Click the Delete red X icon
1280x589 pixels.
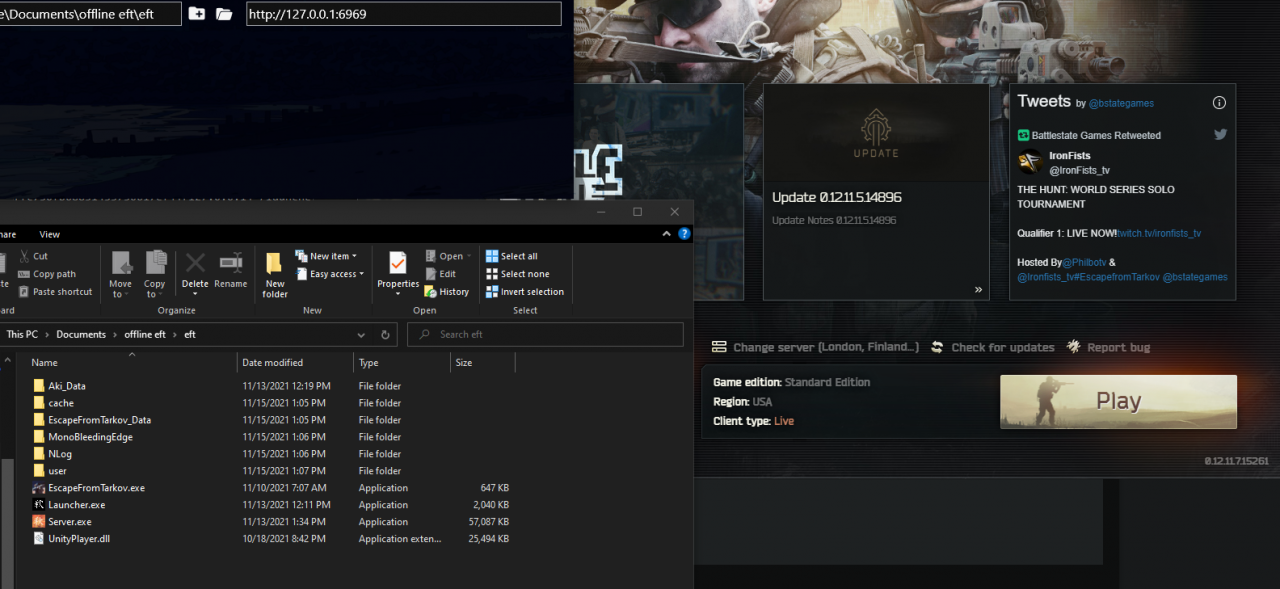pyautogui.click(x=195, y=263)
